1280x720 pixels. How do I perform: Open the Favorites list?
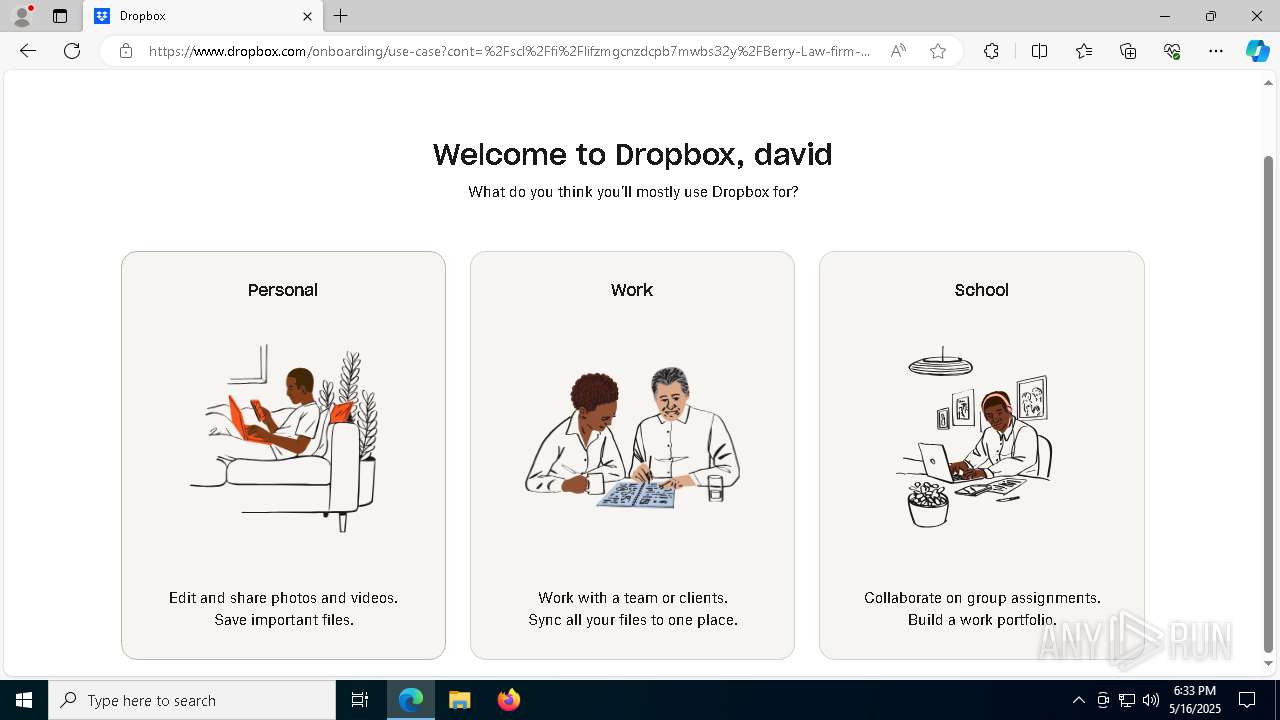pos(1084,51)
